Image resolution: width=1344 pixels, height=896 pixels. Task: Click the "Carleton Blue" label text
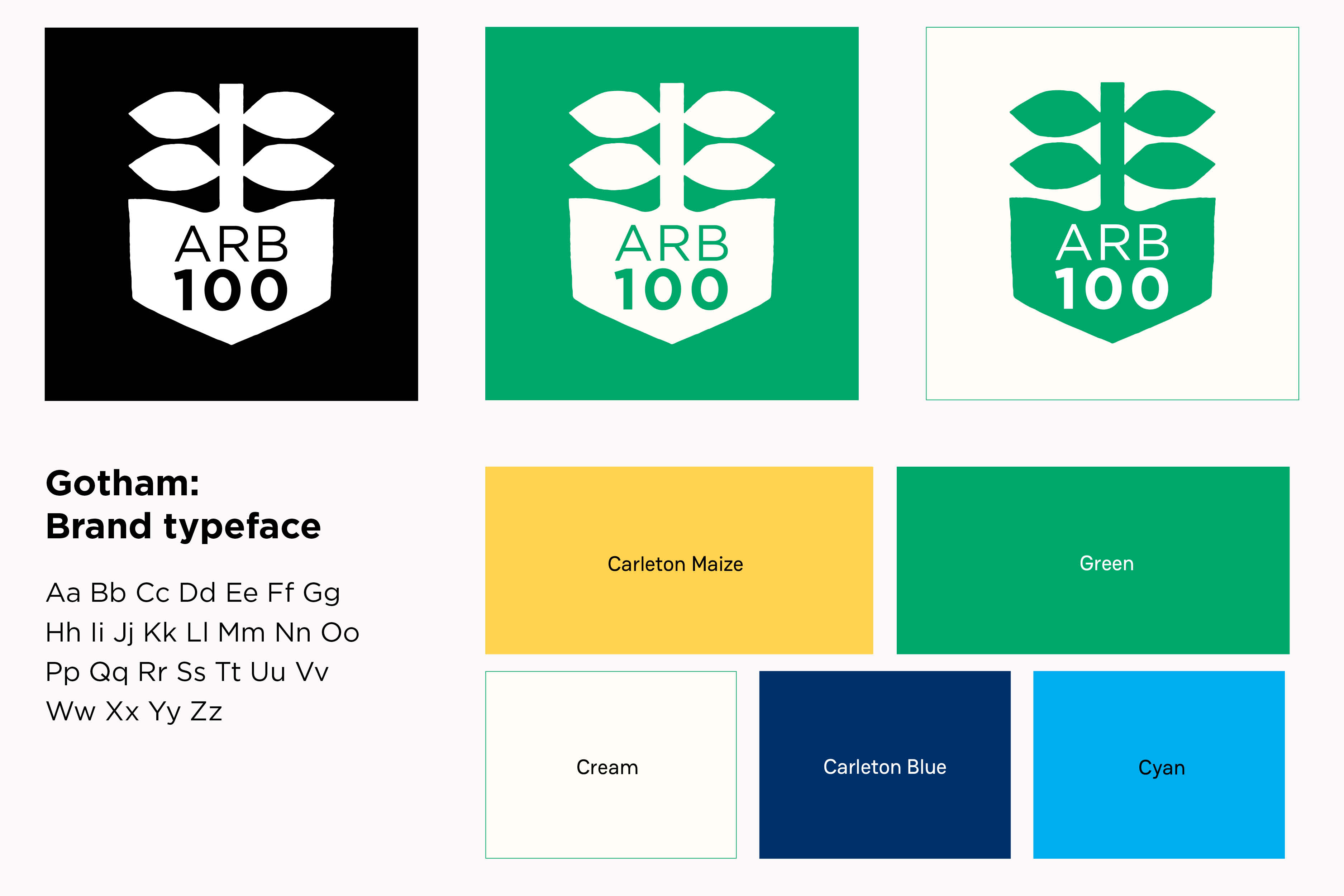pos(885,767)
